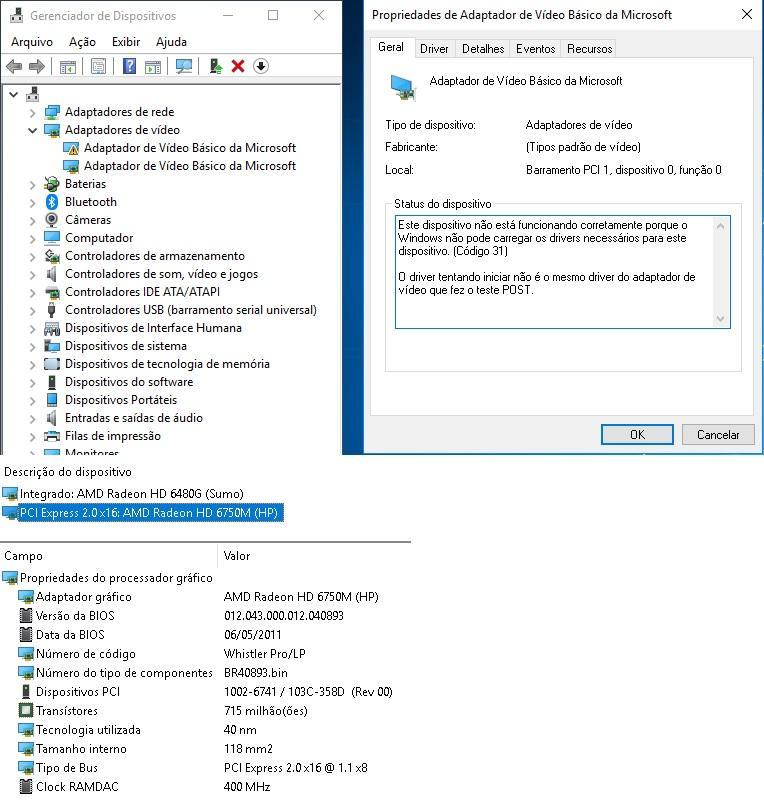764x802 pixels.
Task: Click the Baterias category icon
Action: (x=52, y=184)
